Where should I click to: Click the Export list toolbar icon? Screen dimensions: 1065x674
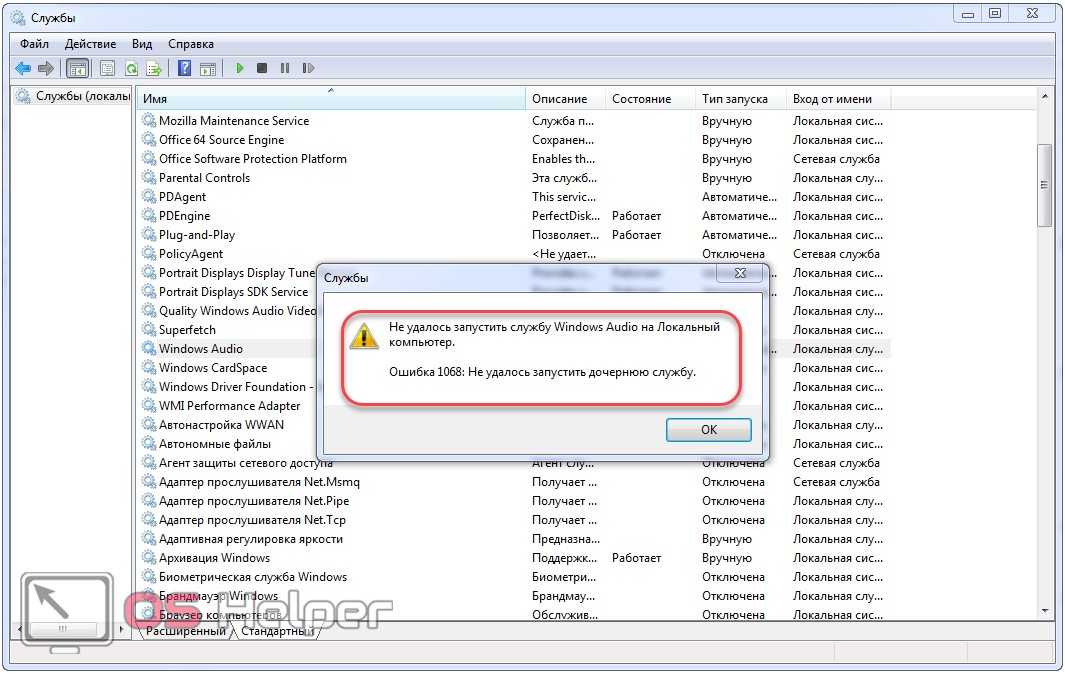154,68
